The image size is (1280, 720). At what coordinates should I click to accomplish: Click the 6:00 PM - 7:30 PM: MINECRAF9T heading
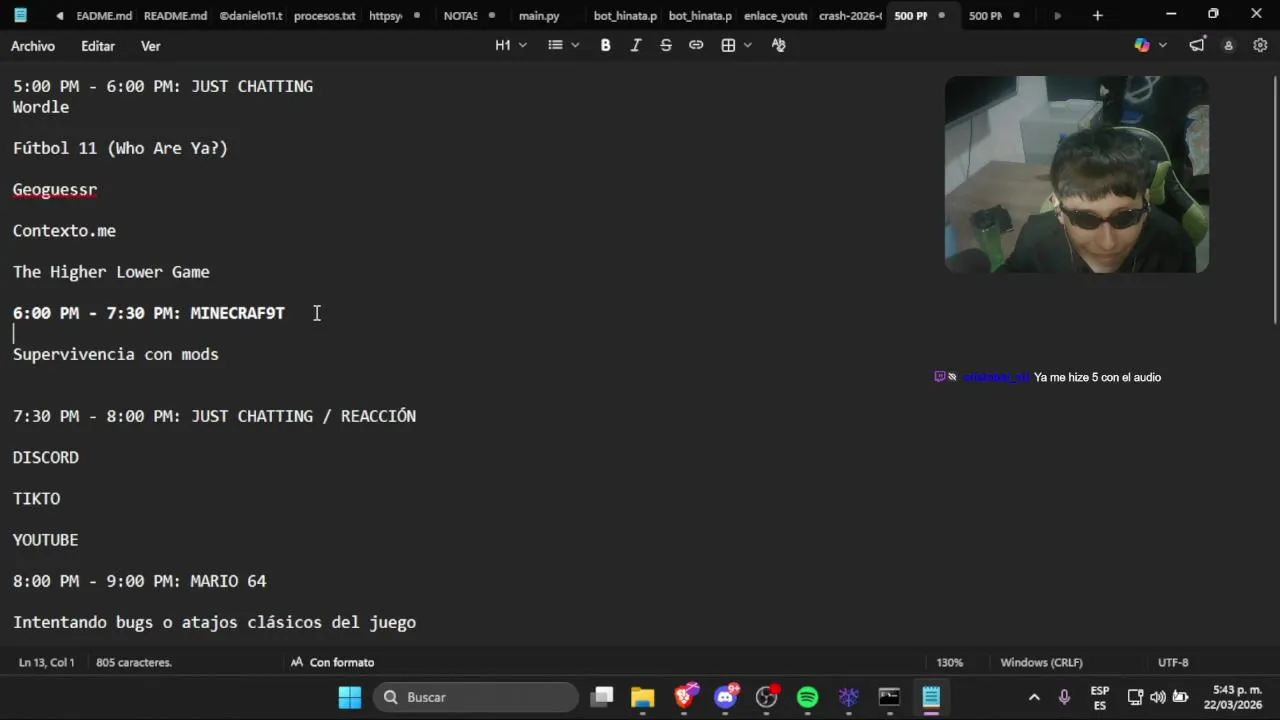coord(149,313)
